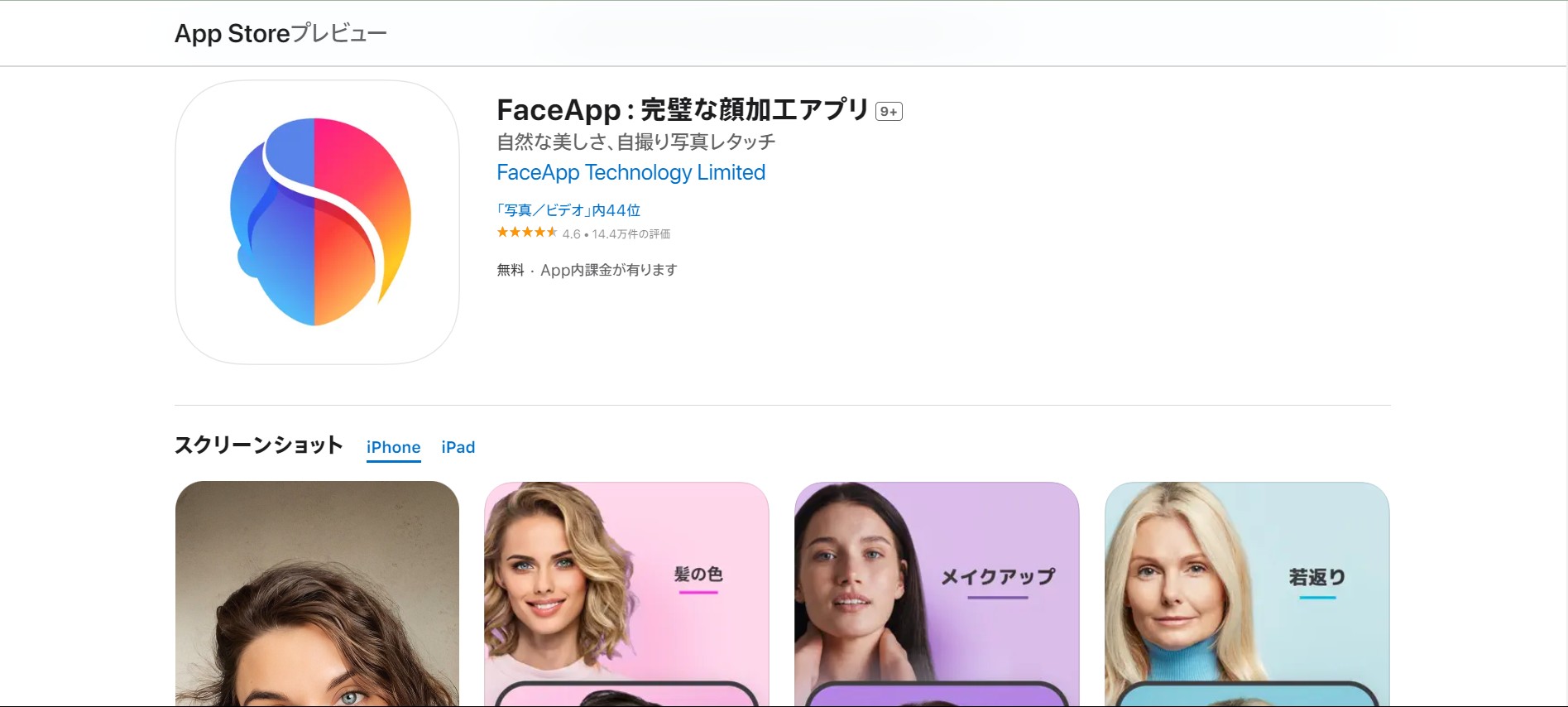Click the FaceApp app icon

(x=317, y=222)
